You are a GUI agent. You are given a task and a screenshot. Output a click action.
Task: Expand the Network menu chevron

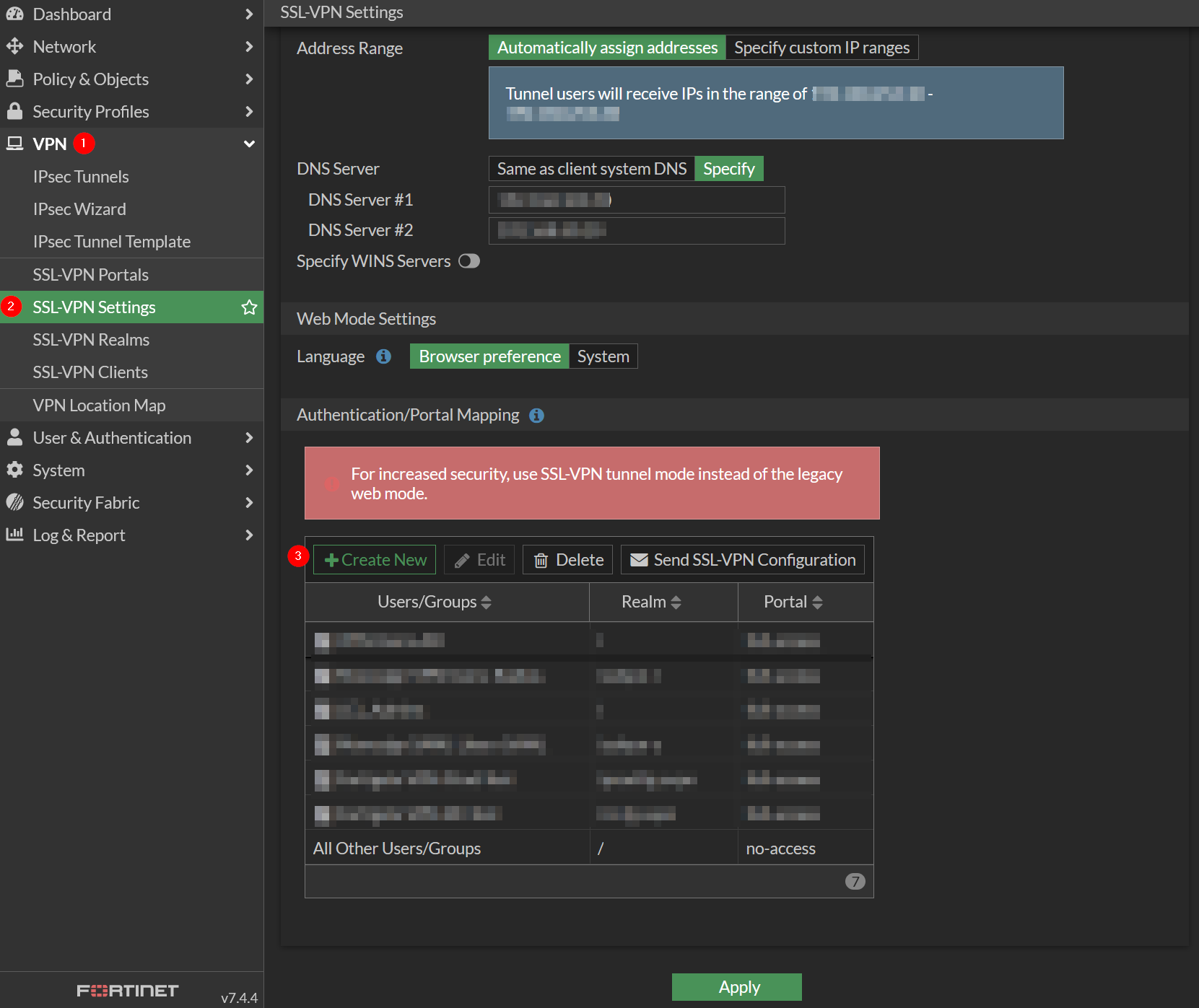pos(249,47)
